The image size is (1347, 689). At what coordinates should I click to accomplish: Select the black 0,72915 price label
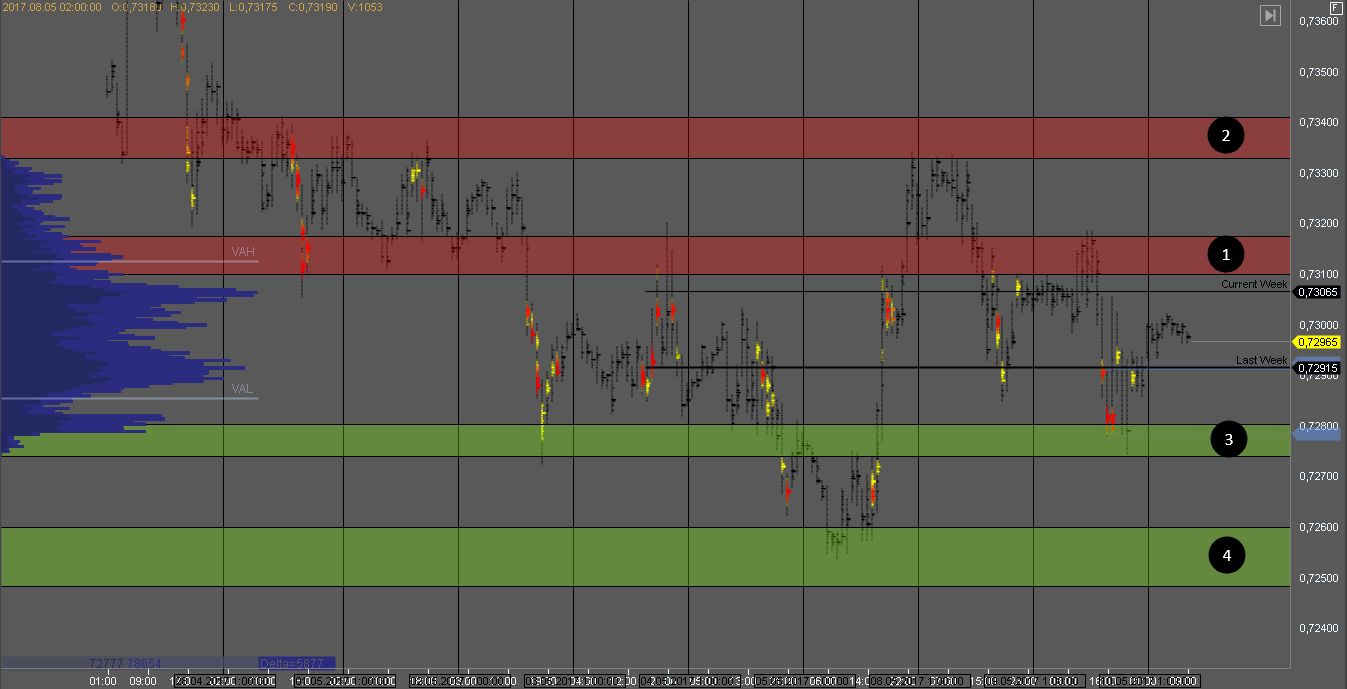pos(1317,369)
